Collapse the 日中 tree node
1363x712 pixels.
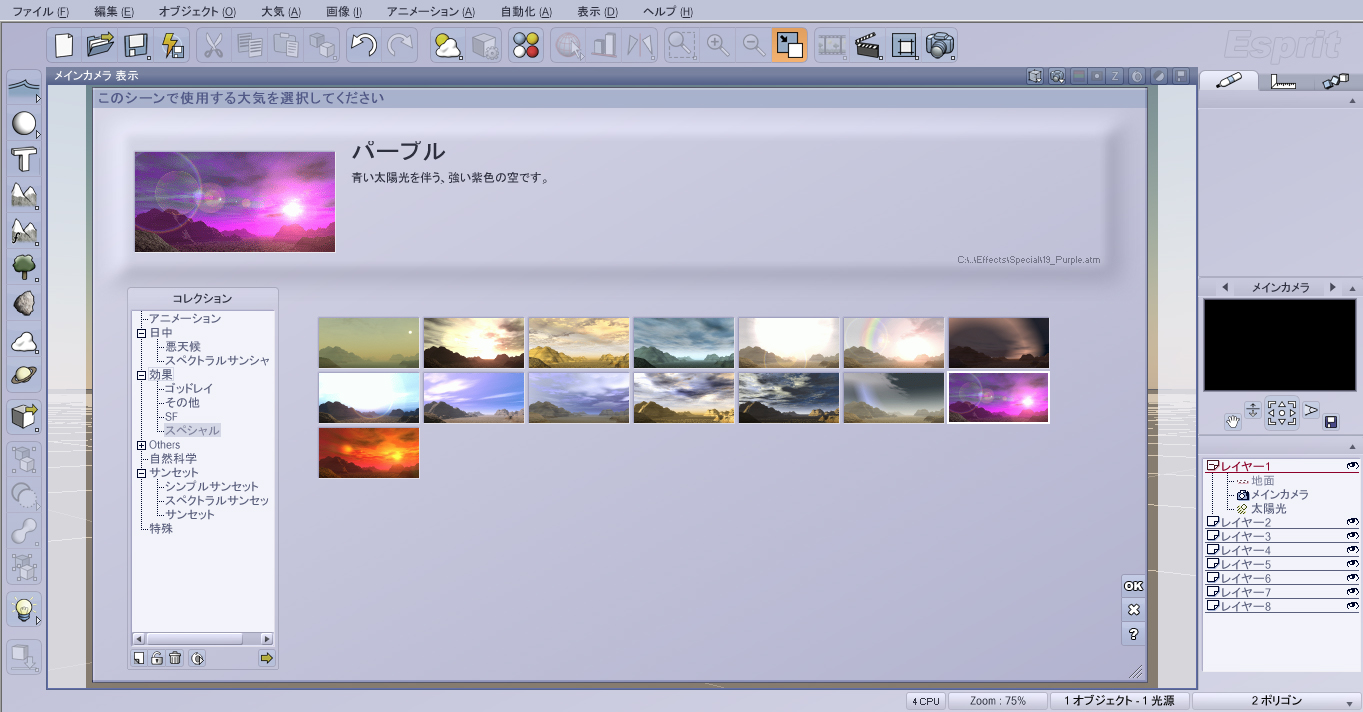click(x=141, y=333)
